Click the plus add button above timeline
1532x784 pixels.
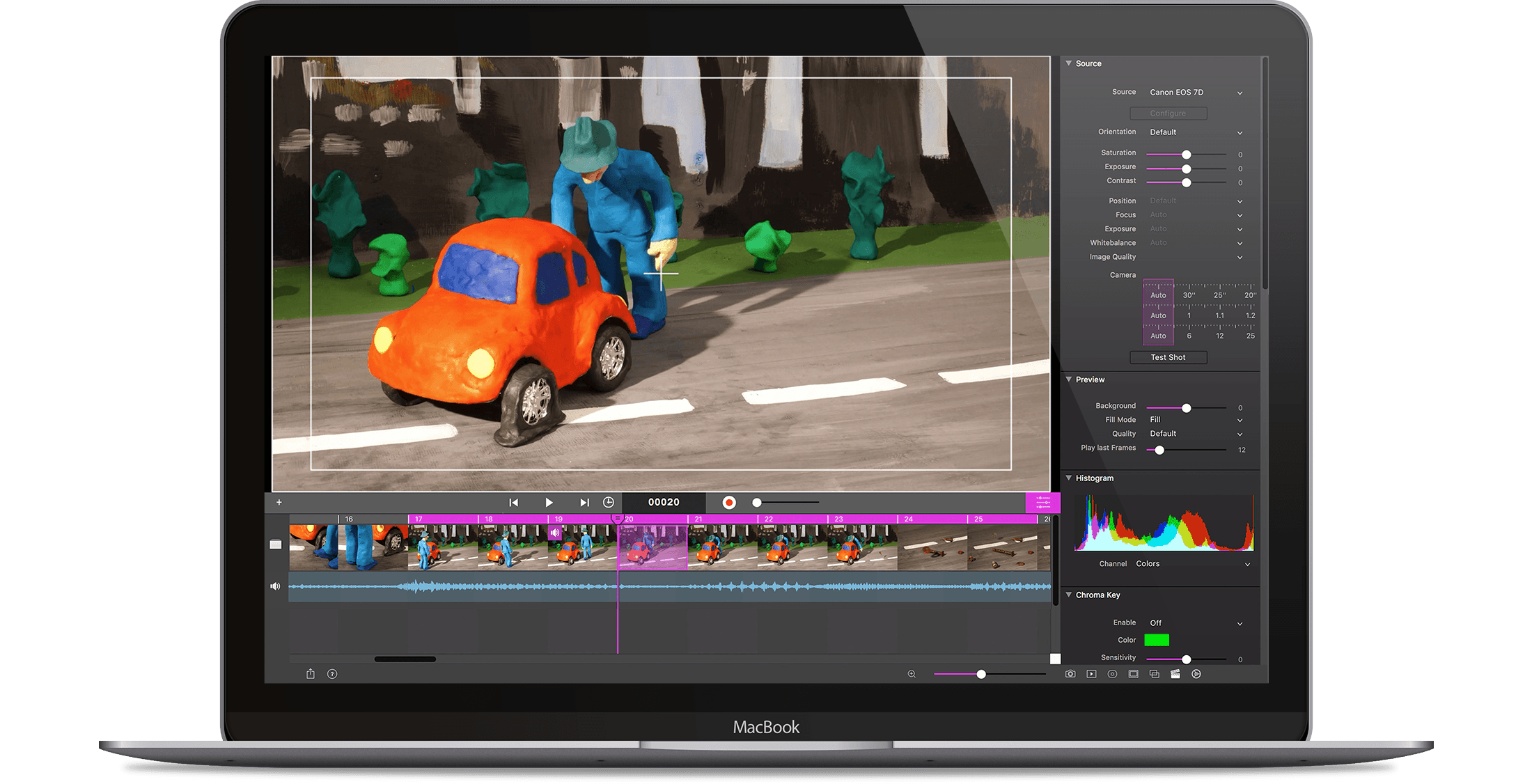coord(279,503)
